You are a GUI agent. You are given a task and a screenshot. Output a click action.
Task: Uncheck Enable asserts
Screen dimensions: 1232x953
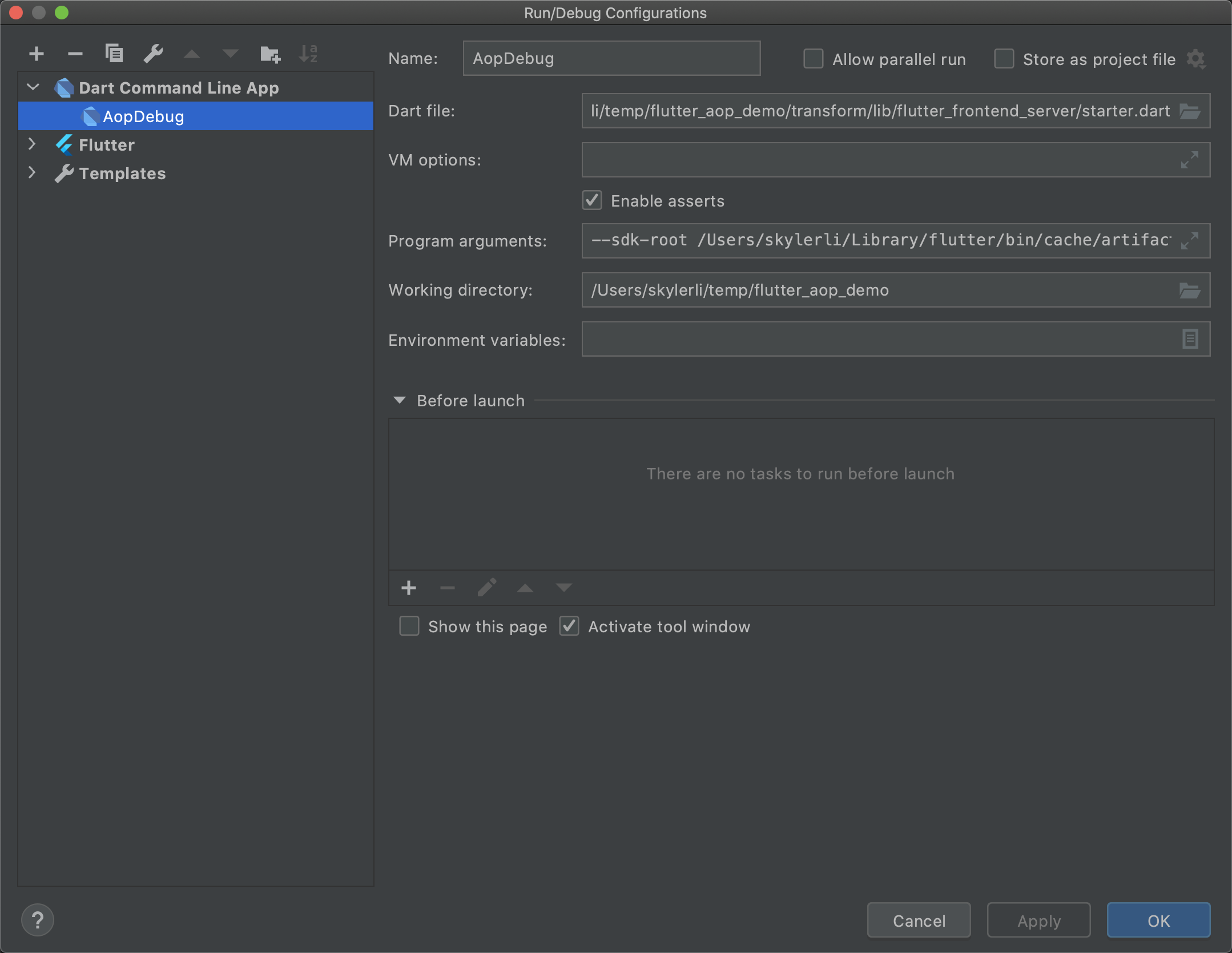(x=591, y=200)
